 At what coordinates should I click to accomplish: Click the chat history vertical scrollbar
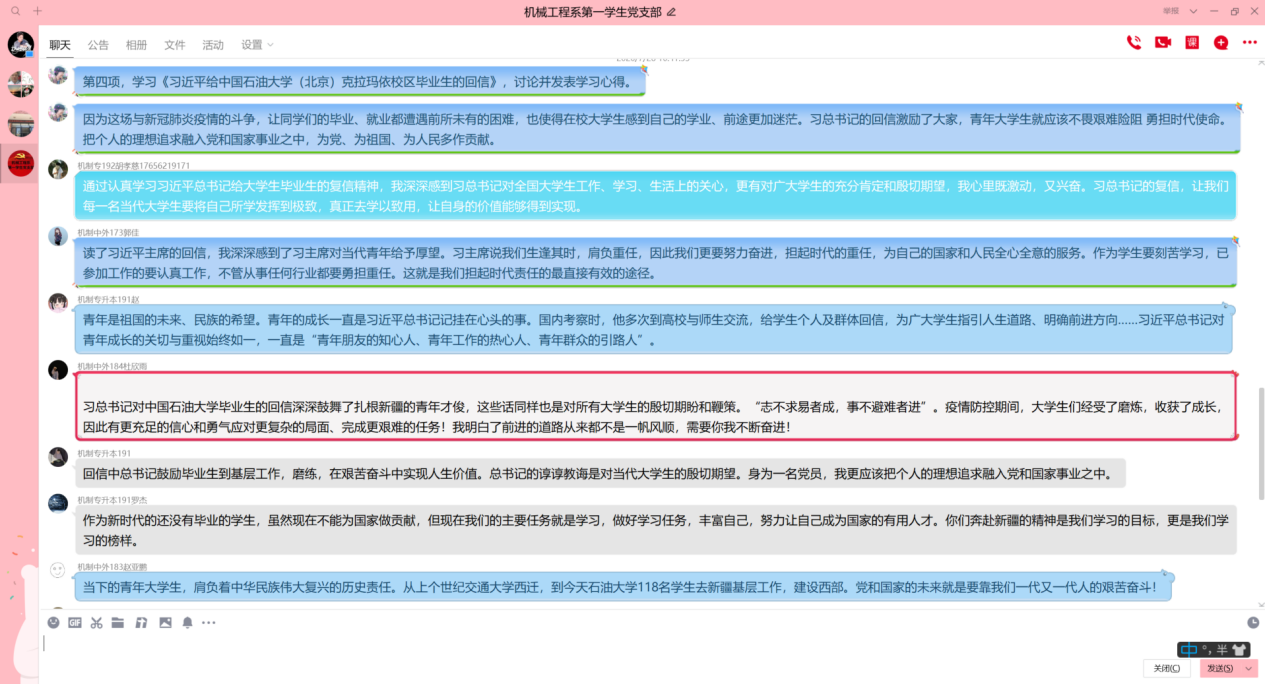(1260, 420)
